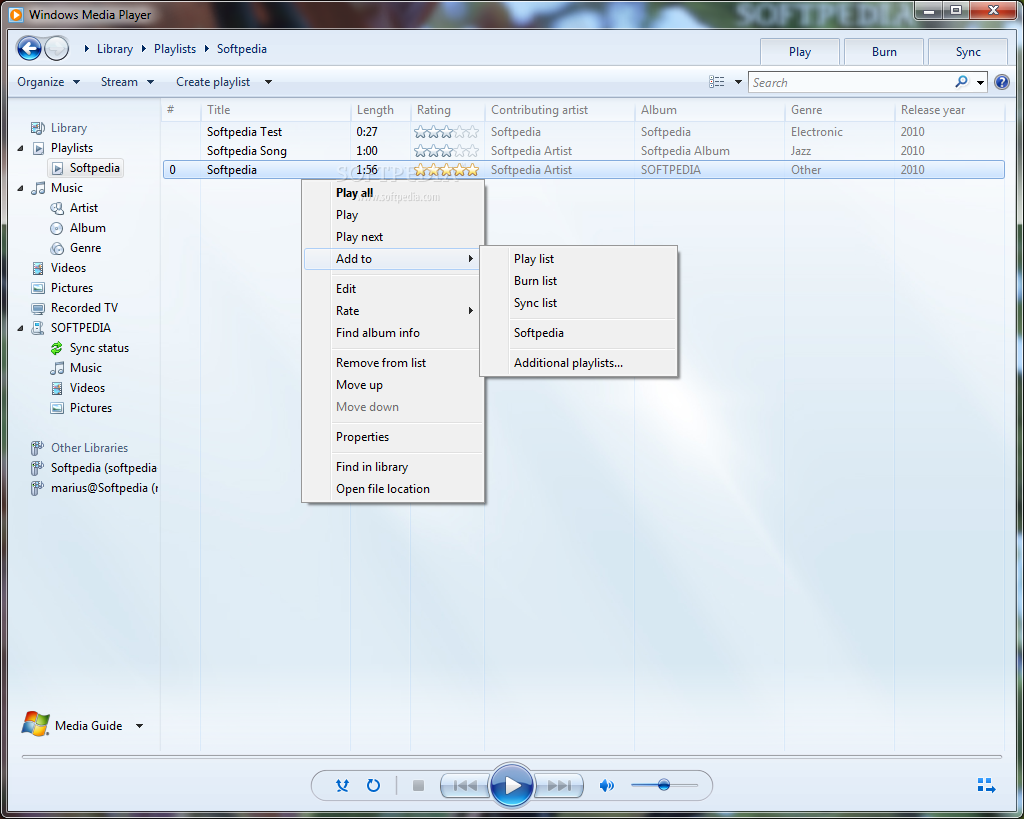Open the Create playlist dropdown arrow
Image resolution: width=1024 pixels, height=819 pixels.
point(268,82)
